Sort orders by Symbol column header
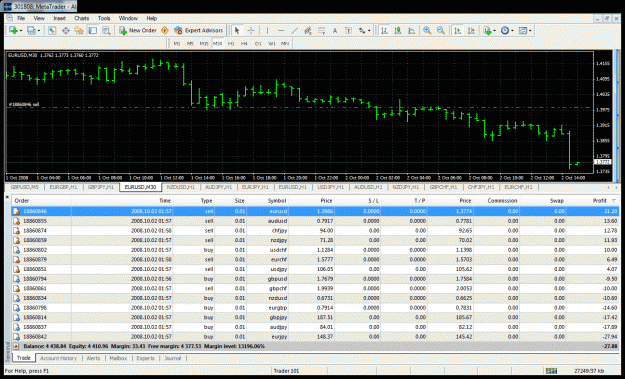The width and height of the screenshot is (625, 379). pos(277,201)
